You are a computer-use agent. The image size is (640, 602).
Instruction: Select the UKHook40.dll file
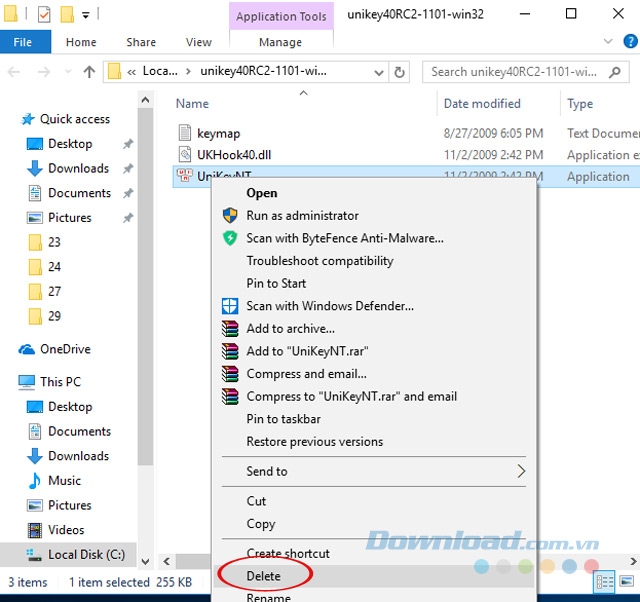click(x=234, y=155)
